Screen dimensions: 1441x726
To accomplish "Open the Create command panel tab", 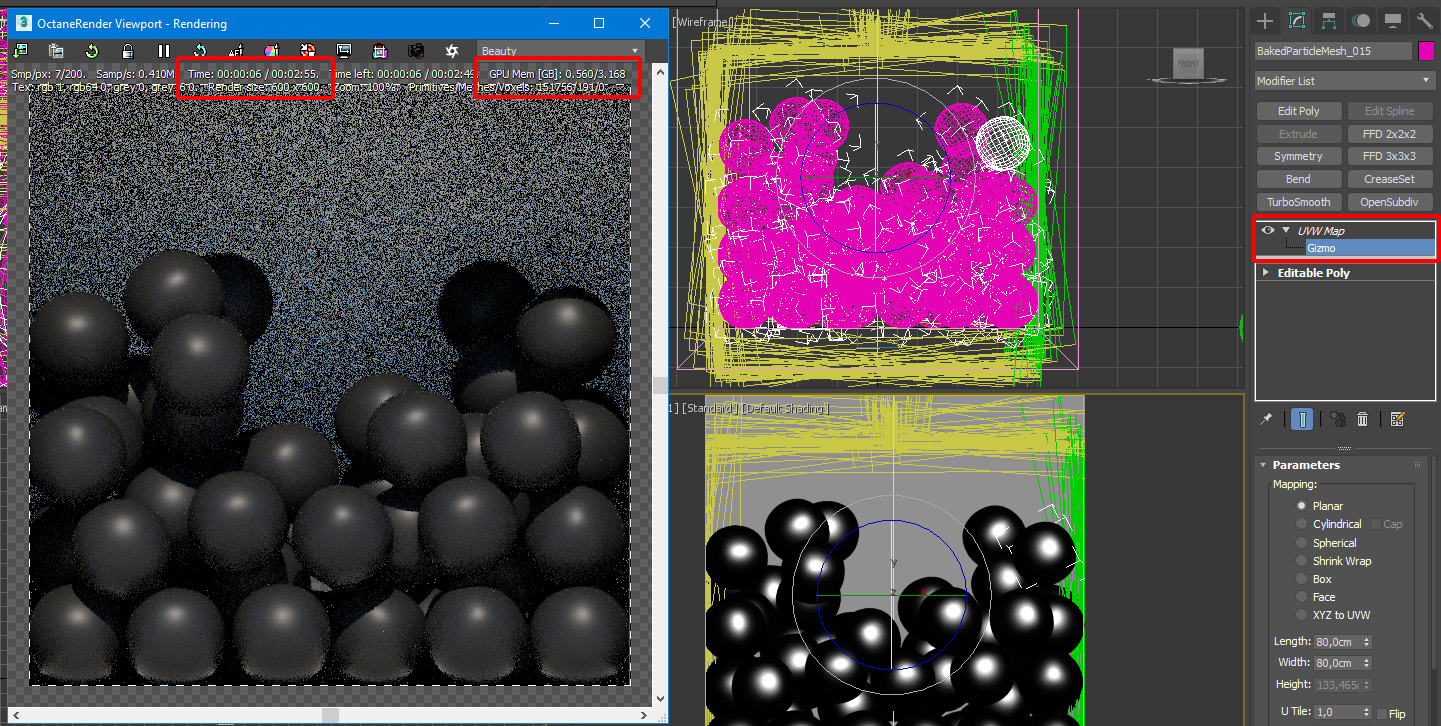I will pyautogui.click(x=1266, y=21).
